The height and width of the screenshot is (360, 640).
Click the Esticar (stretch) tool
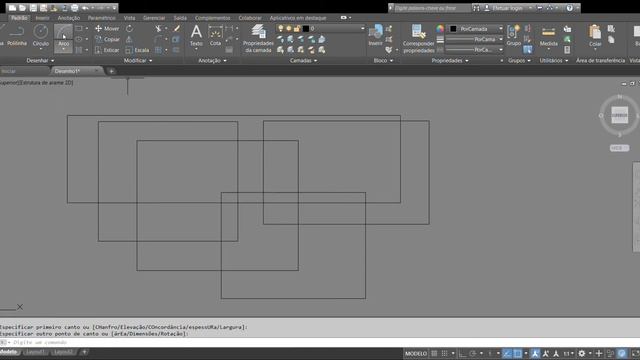click(x=107, y=50)
